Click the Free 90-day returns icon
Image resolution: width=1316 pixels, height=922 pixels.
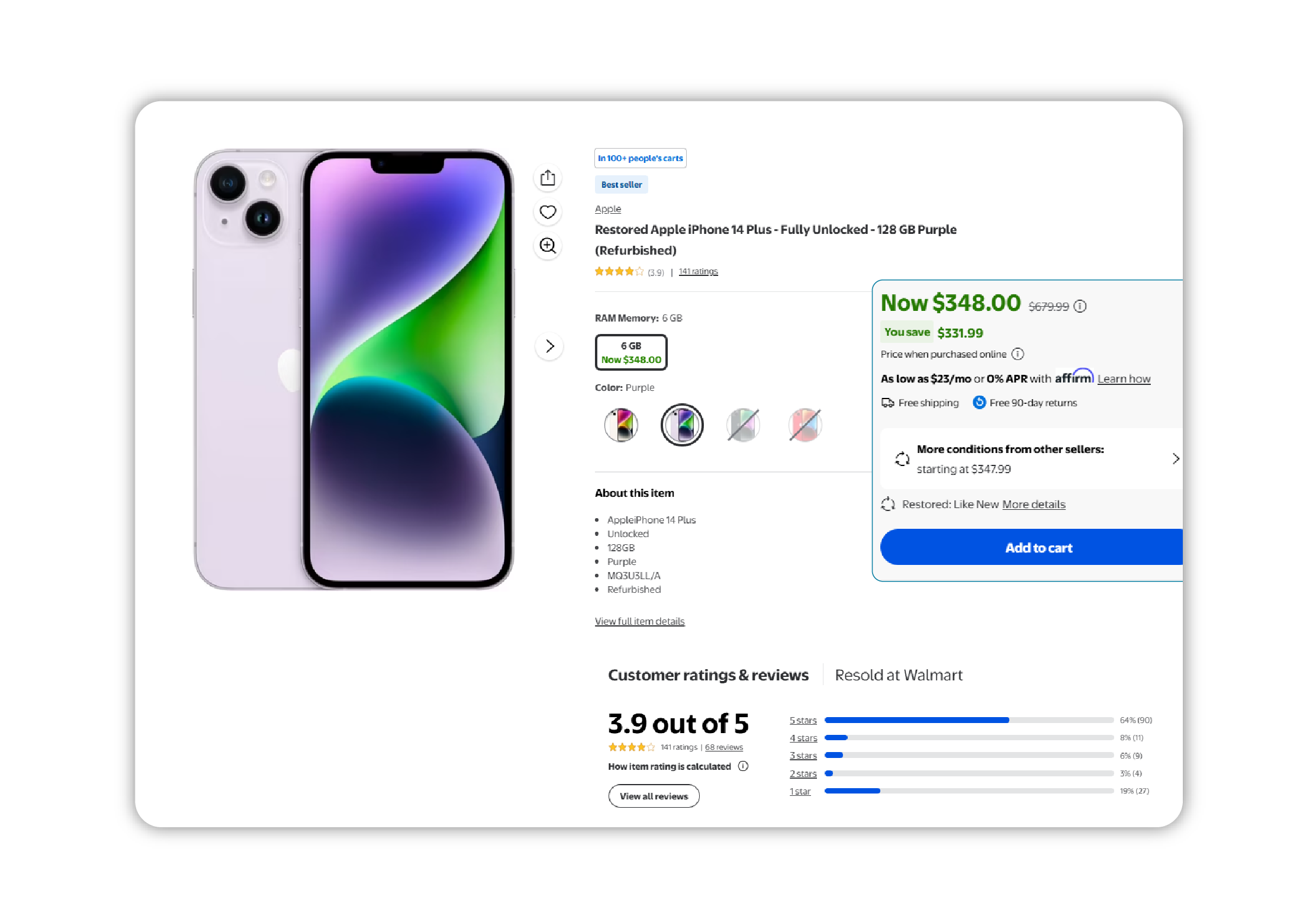(979, 403)
